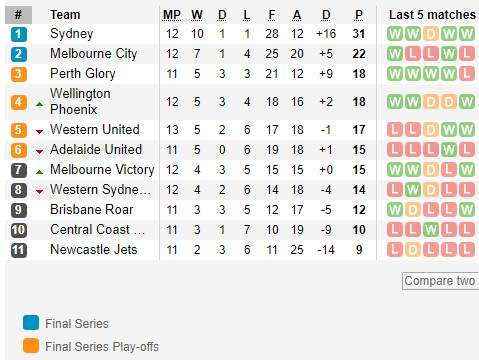Click green up arrow beside Wellington Phoenix
Viewport: 479px width, 360px height.
click(x=39, y=104)
